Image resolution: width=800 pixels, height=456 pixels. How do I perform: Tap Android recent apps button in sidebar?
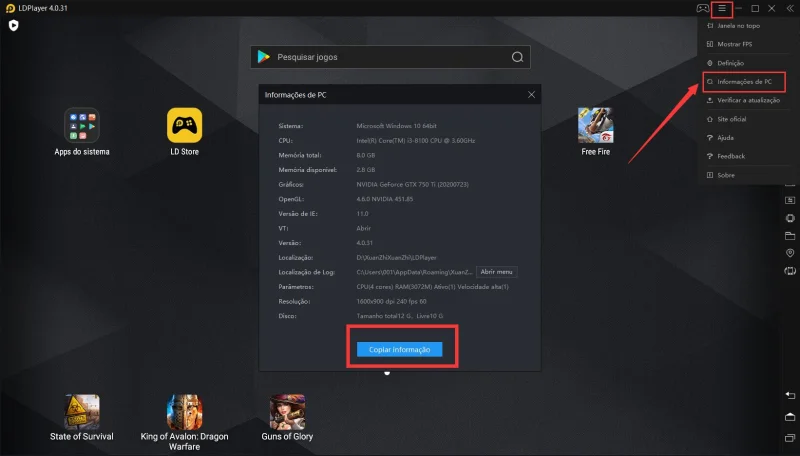click(790, 438)
